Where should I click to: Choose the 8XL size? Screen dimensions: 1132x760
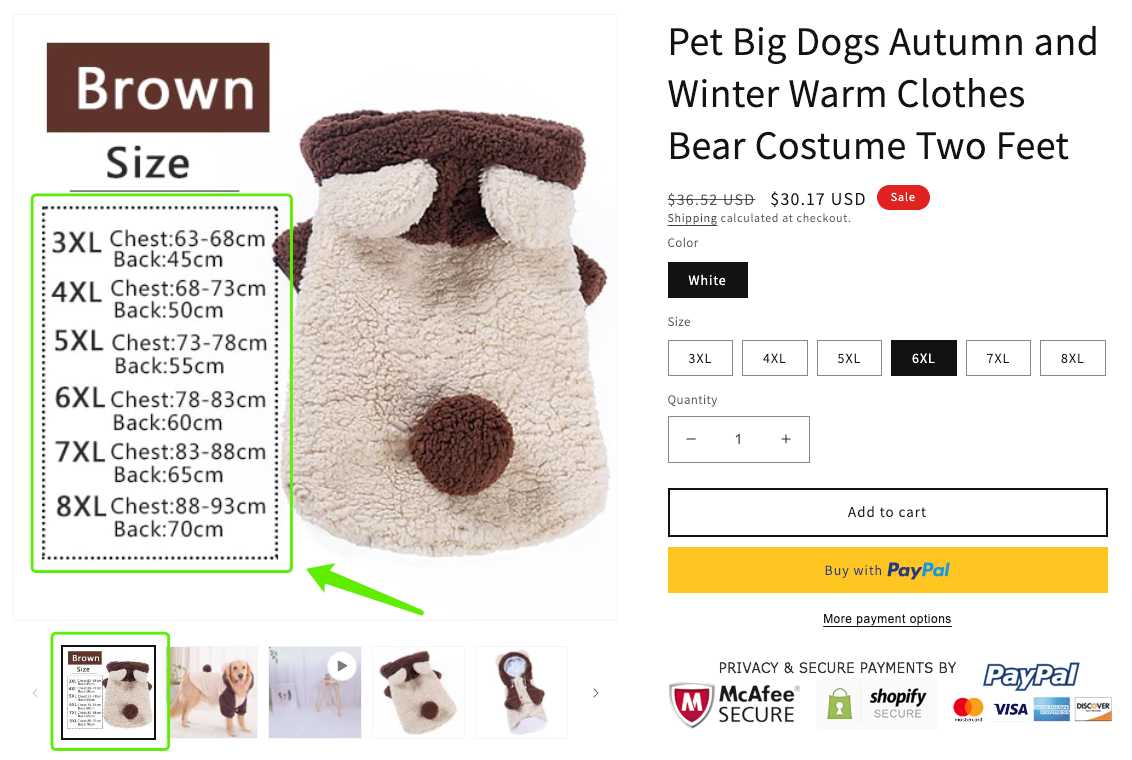[1072, 358]
